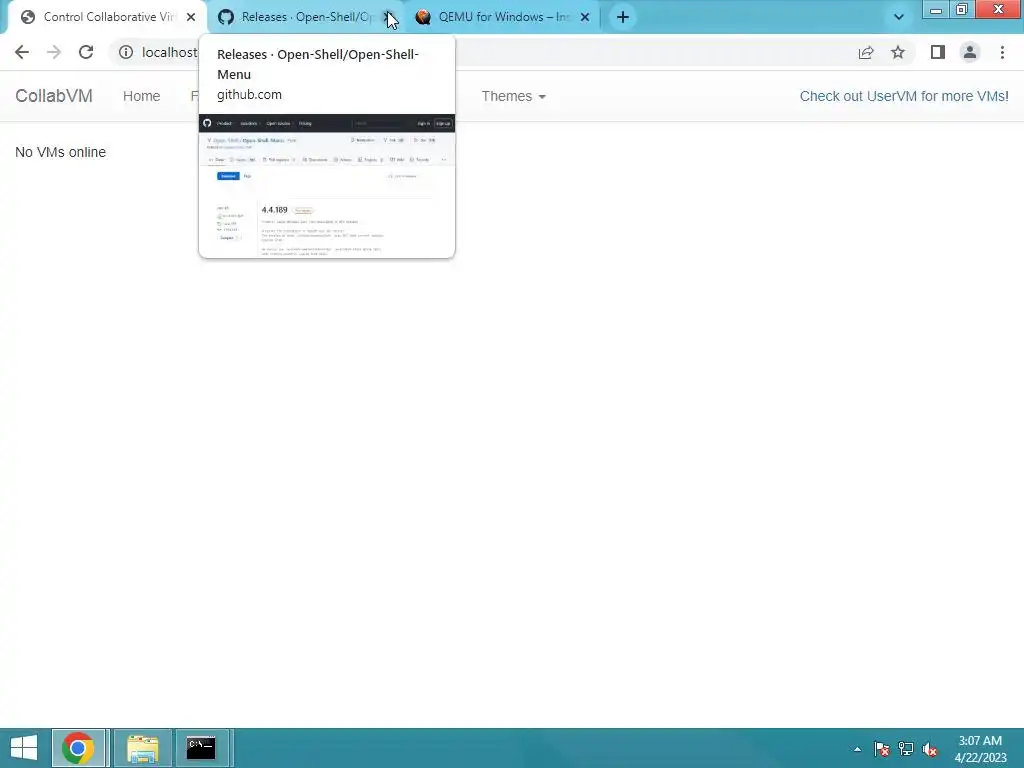The height and width of the screenshot is (768, 1024).
Task: Open Check out UserVM for more VMs link
Action: [904, 96]
